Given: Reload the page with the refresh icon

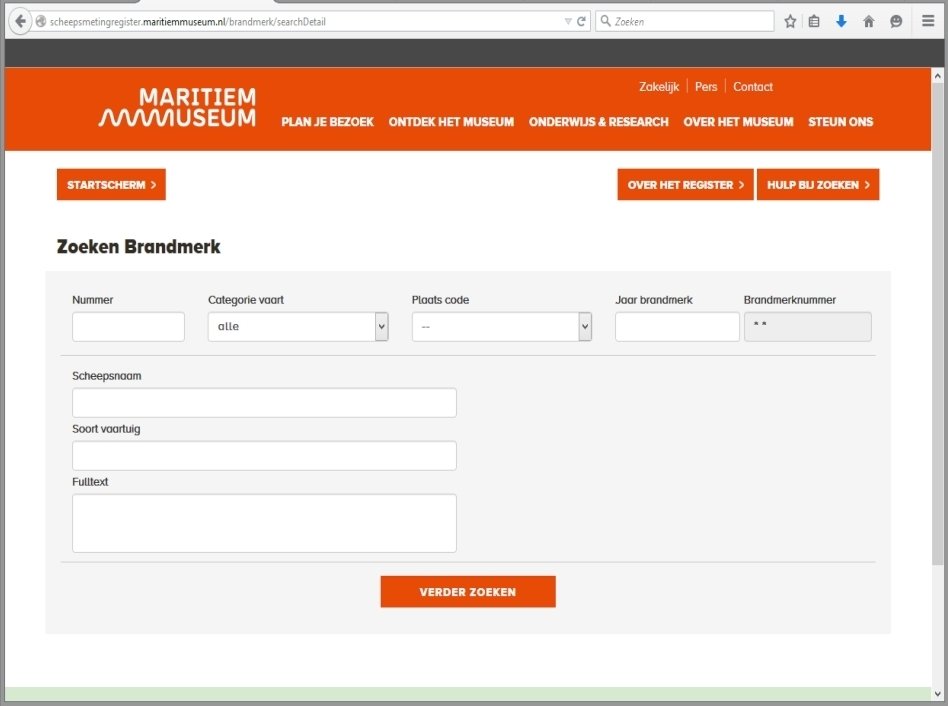Looking at the screenshot, I should pos(581,22).
